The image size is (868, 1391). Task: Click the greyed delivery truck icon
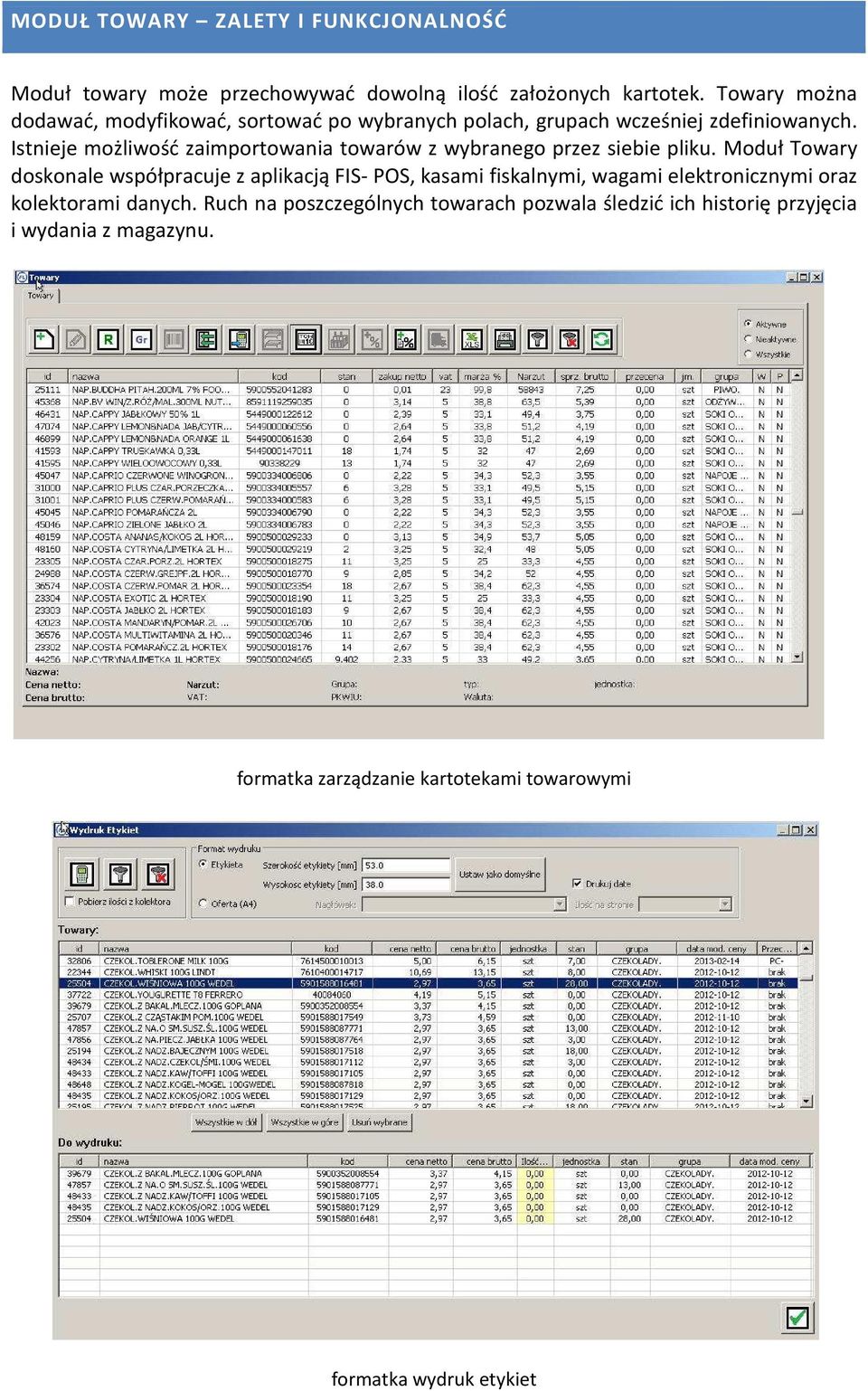(x=439, y=340)
